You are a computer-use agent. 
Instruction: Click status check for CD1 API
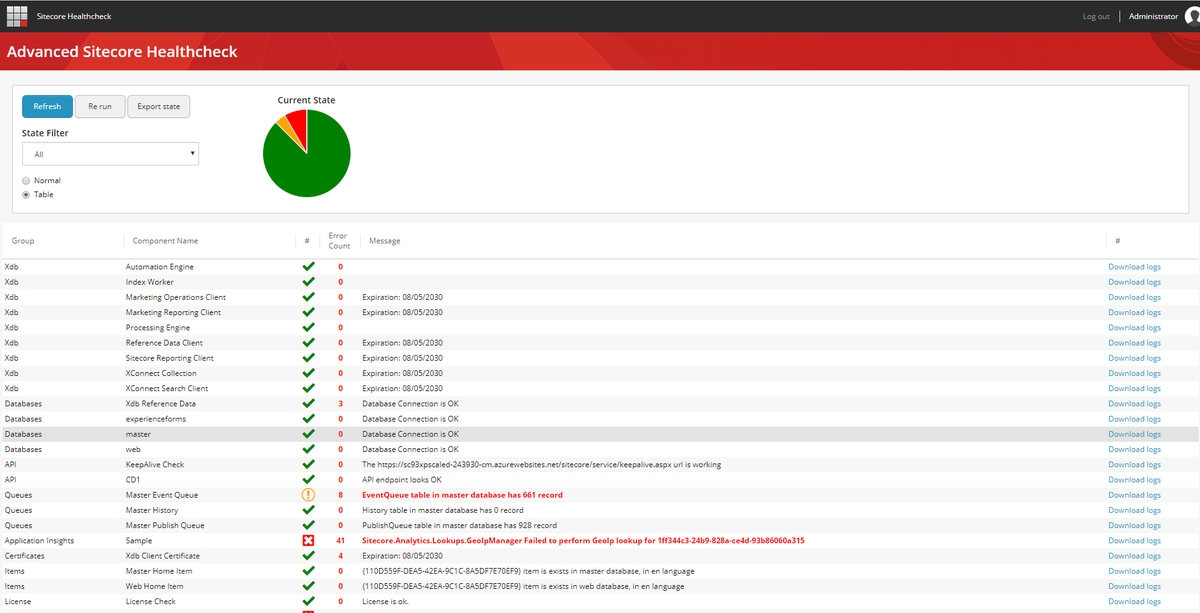pyautogui.click(x=308, y=479)
